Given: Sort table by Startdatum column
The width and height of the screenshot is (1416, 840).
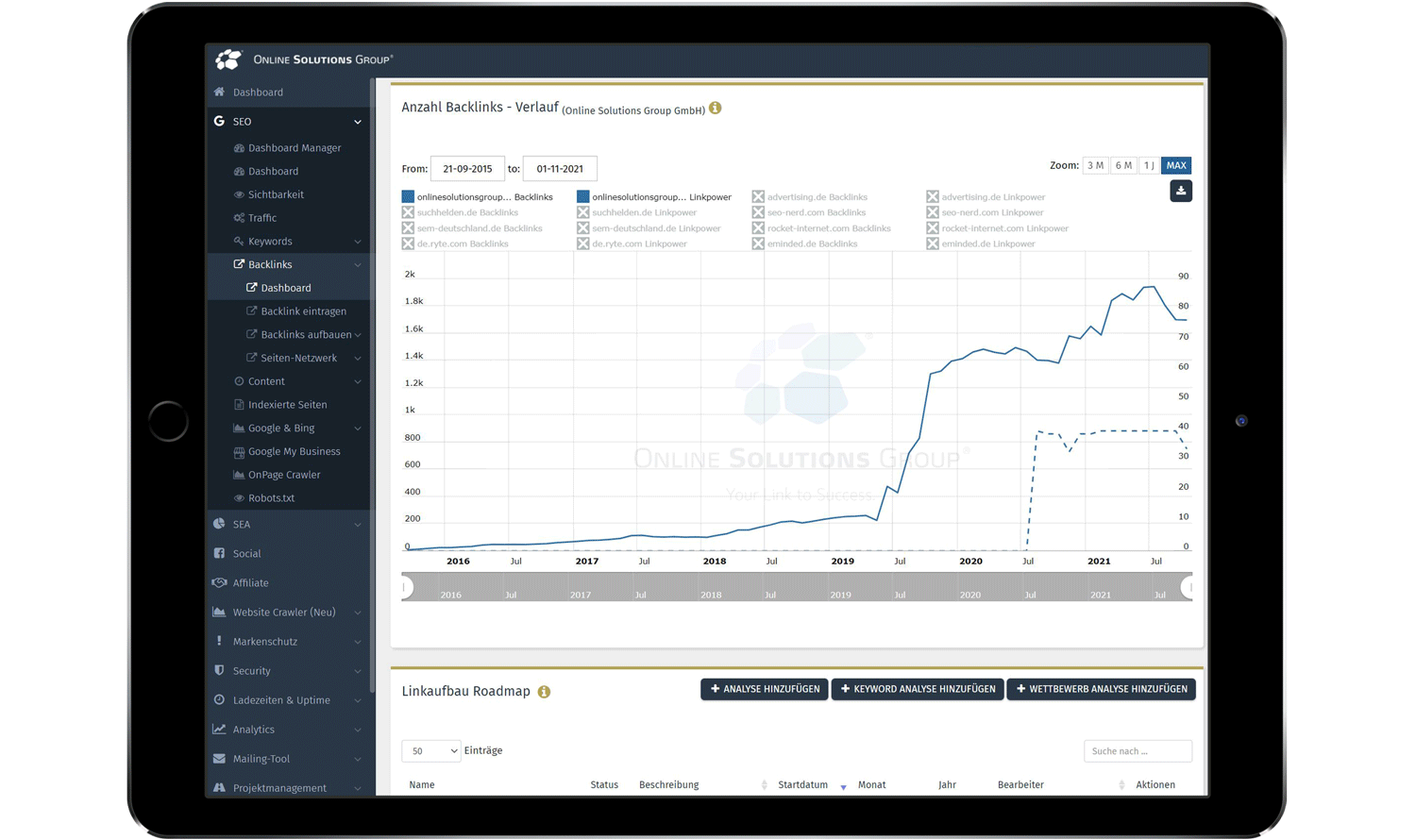Looking at the screenshot, I should point(802,784).
